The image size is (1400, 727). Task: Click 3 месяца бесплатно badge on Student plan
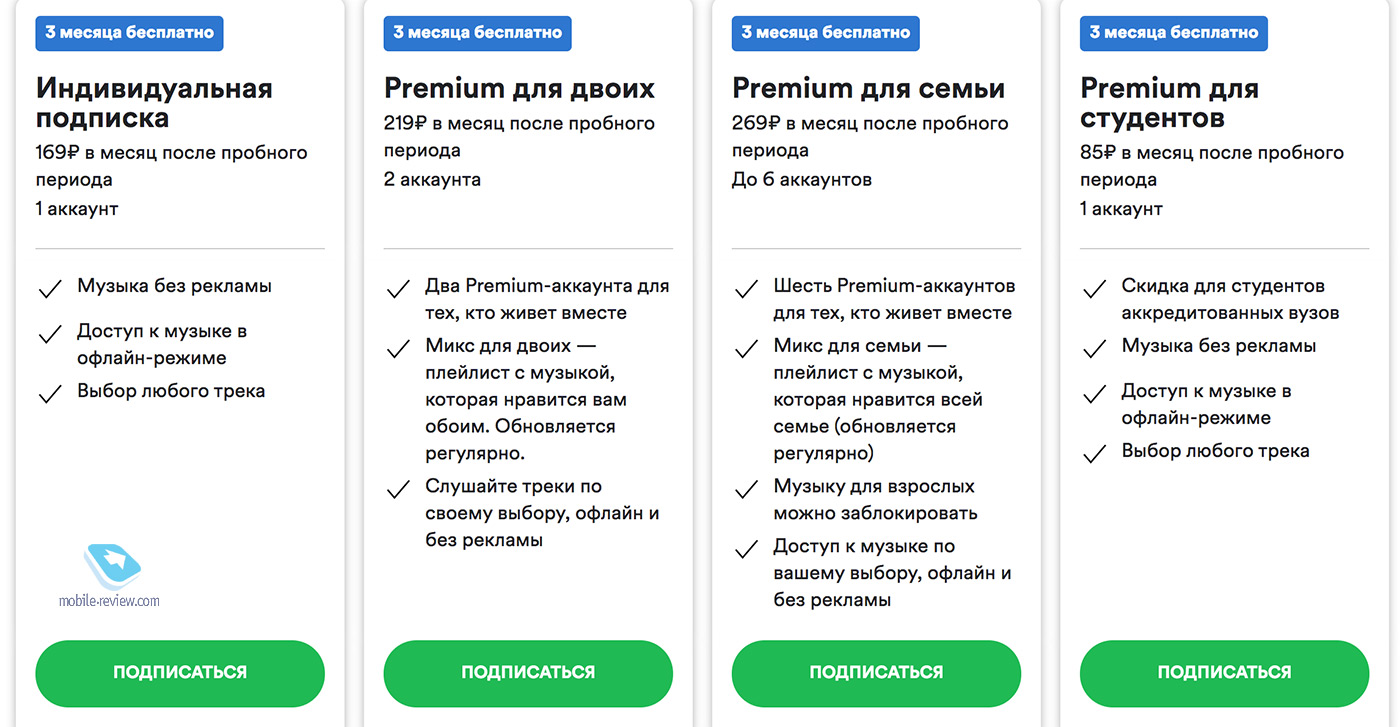click(1173, 33)
